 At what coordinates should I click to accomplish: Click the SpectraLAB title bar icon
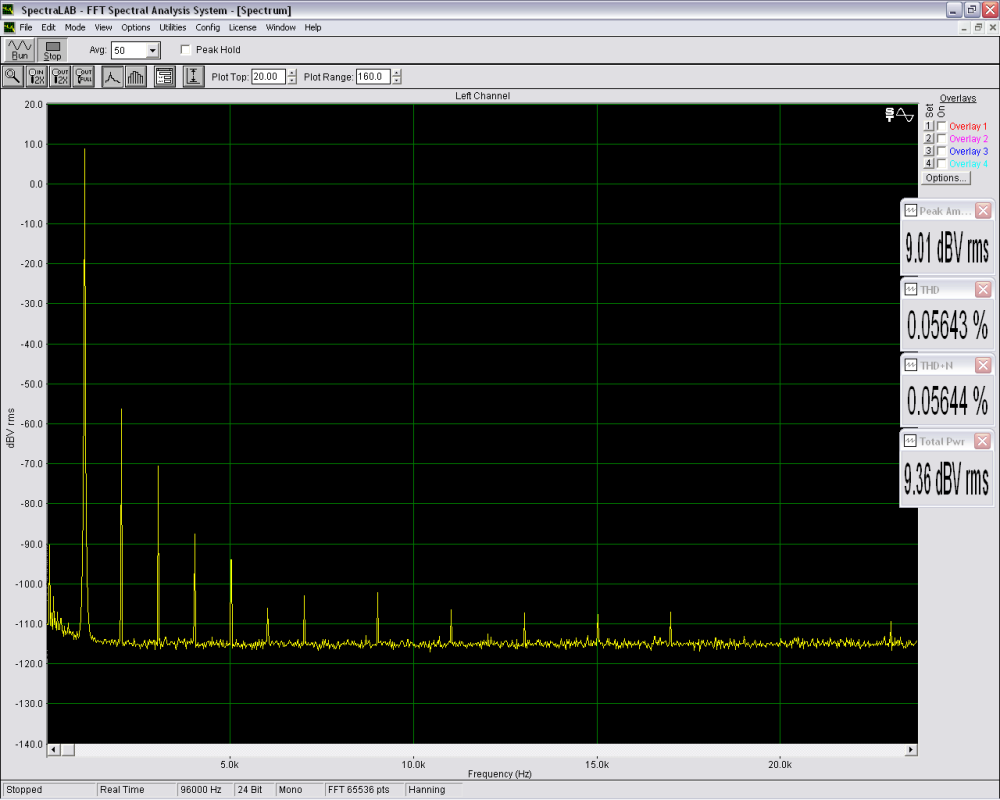[x=8, y=10]
